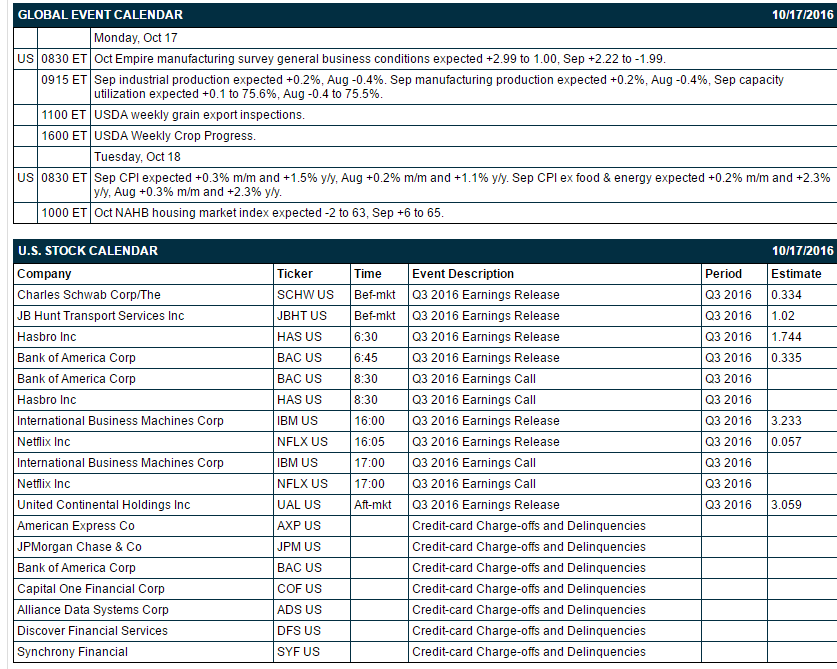Screen dimensions: 837x669
Task: Click the '1600 ET' time cell
Action: coord(64,136)
